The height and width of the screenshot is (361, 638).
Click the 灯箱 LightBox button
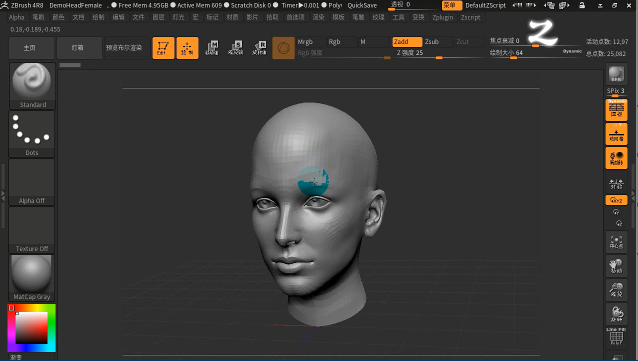coord(79,48)
